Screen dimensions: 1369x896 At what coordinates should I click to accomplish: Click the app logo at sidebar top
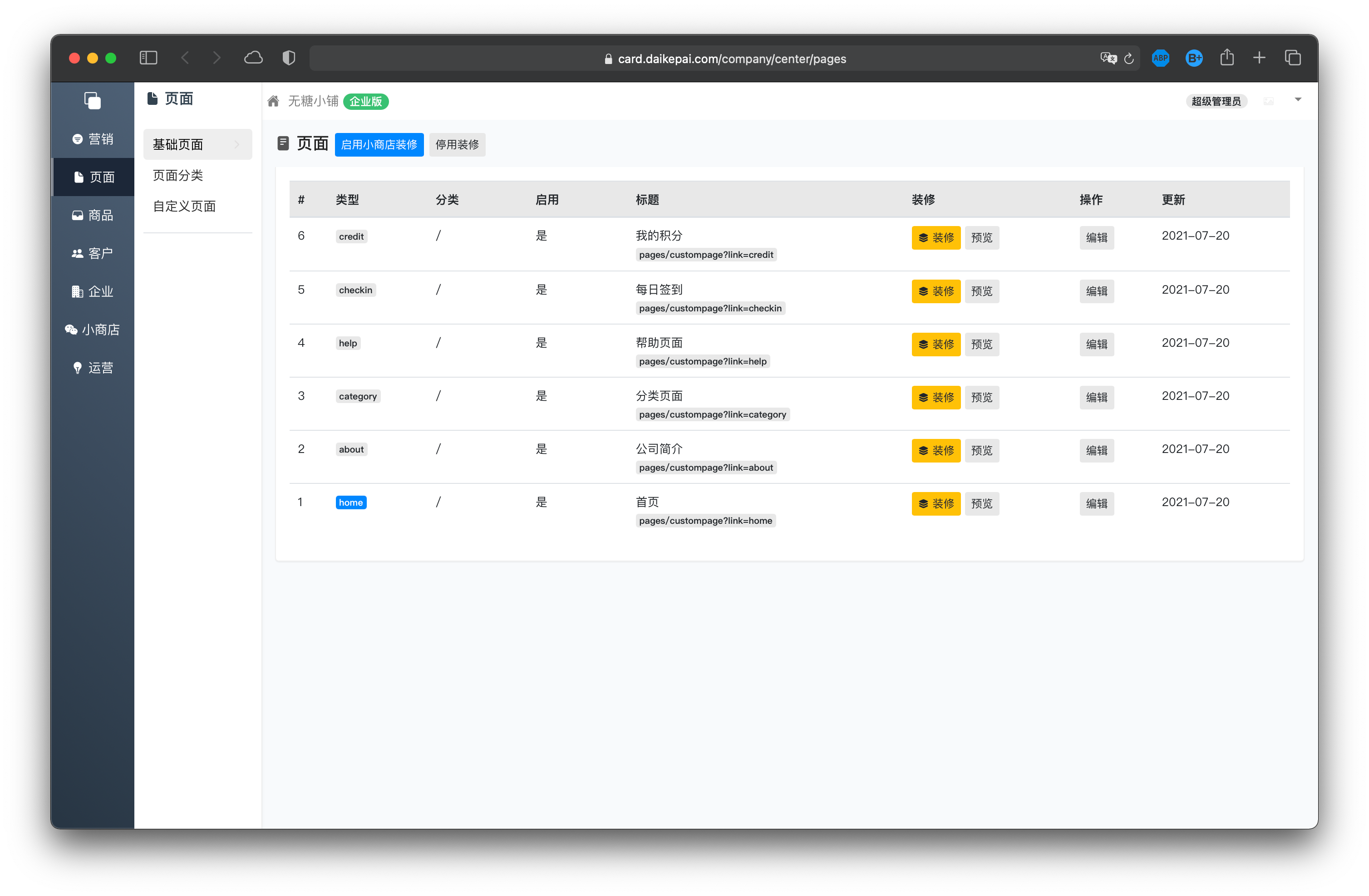pos(93,101)
